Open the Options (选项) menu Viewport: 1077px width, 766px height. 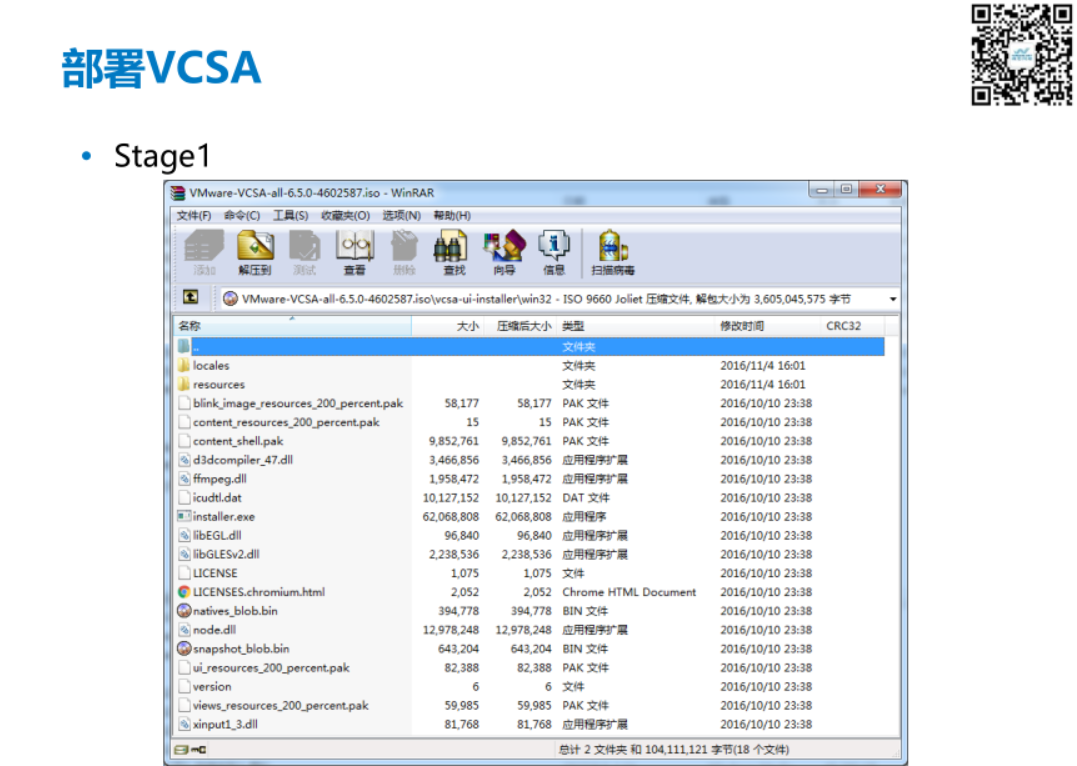pos(401,216)
